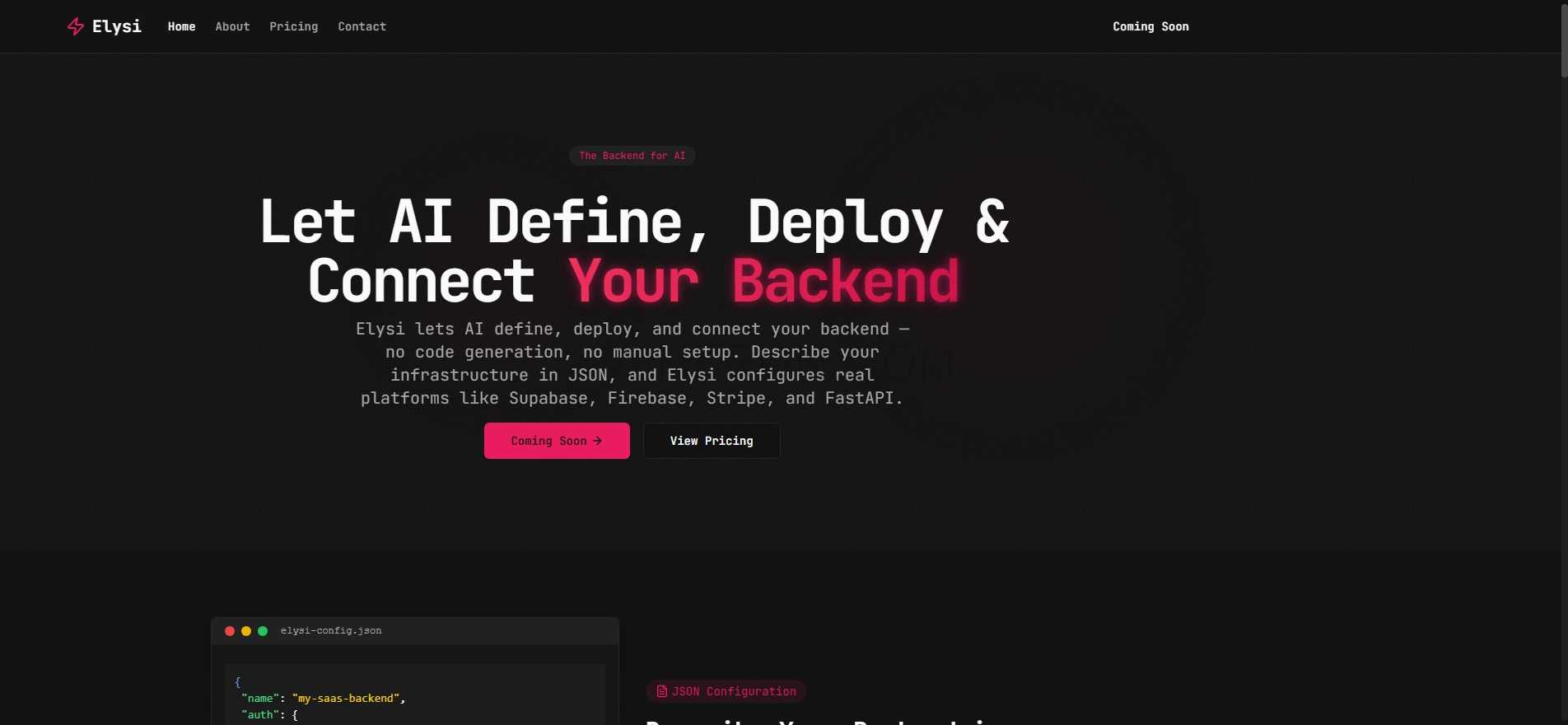The height and width of the screenshot is (725, 1568).
Task: Click the pink Coming Soon hero button
Action: tap(557, 441)
